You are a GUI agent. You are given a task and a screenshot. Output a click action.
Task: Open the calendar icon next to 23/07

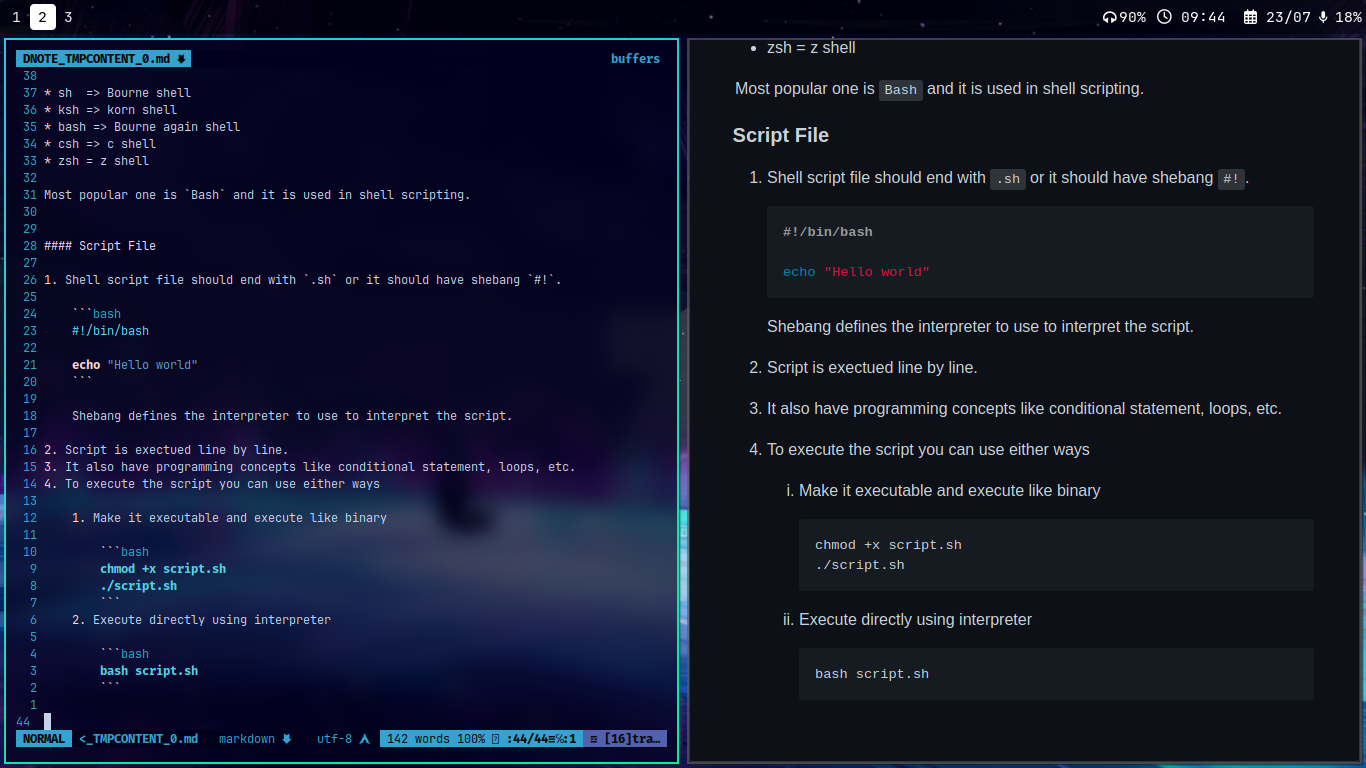click(1250, 17)
